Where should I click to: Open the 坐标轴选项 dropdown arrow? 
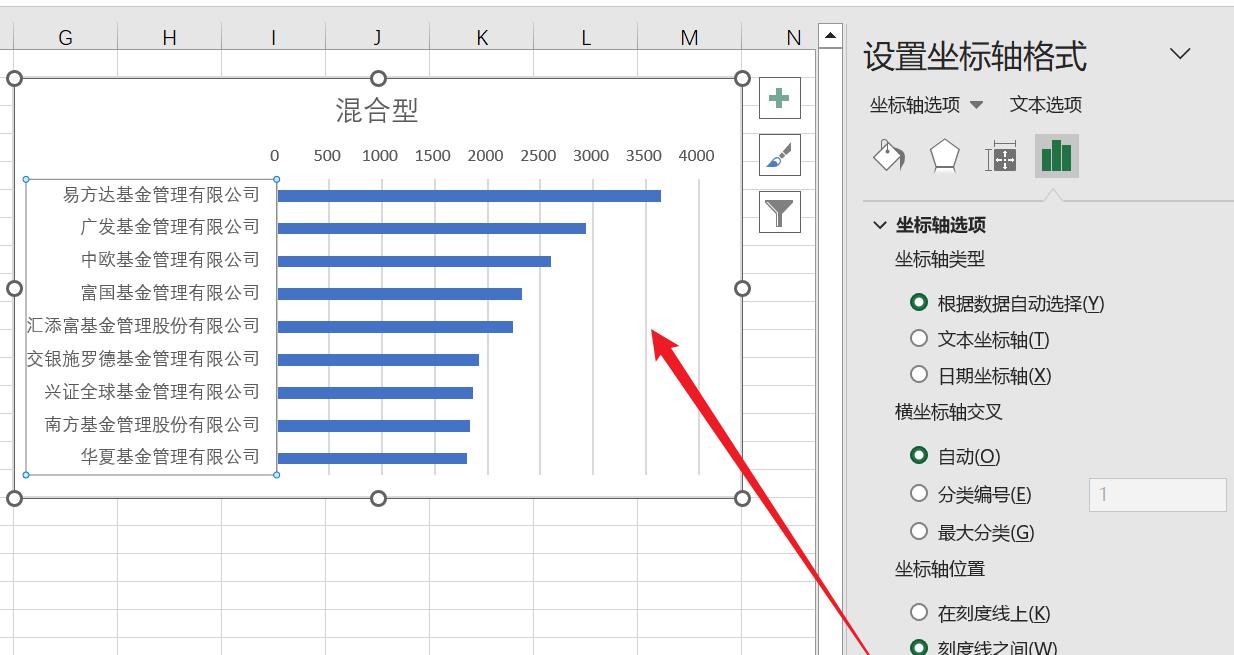pos(977,105)
